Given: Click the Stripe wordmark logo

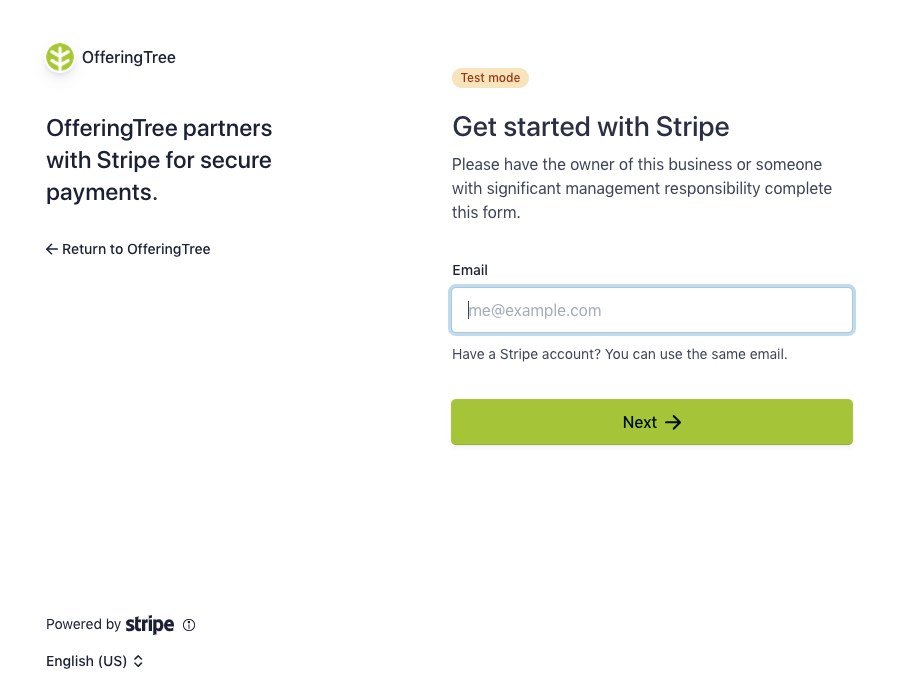Looking at the screenshot, I should pos(150,625).
